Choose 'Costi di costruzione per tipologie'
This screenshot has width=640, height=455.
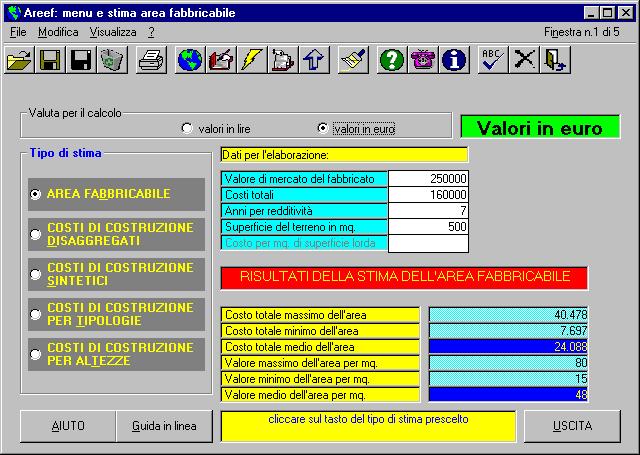(x=36, y=314)
